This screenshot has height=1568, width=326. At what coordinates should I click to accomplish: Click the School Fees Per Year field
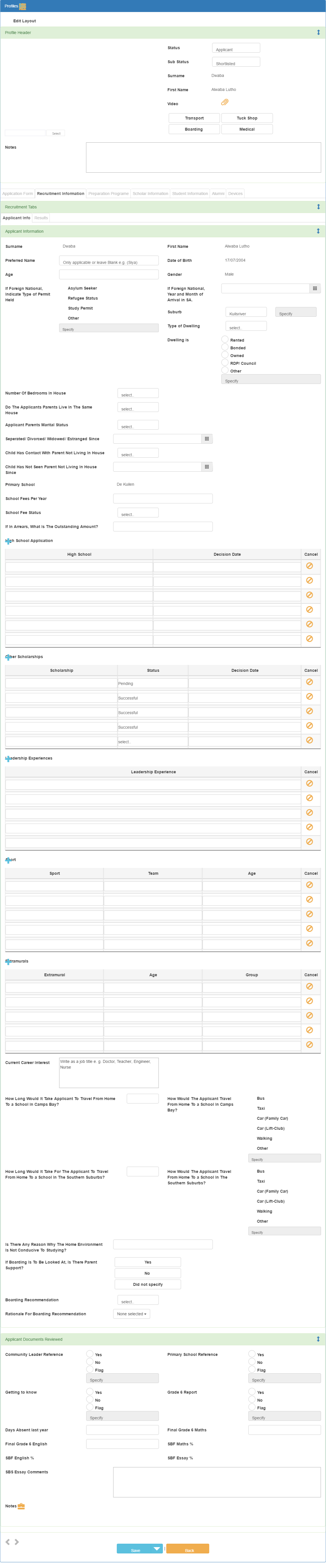coord(163,499)
